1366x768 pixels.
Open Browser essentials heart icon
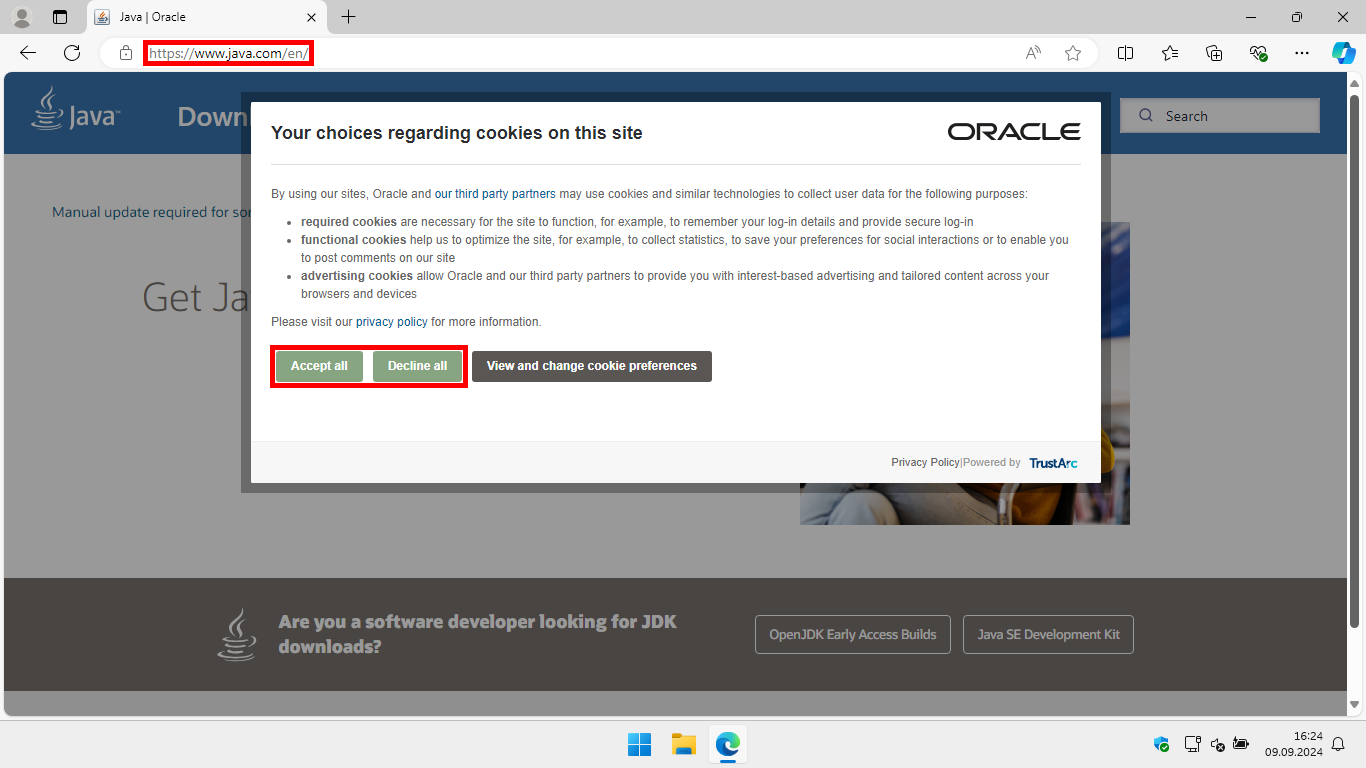1258,53
